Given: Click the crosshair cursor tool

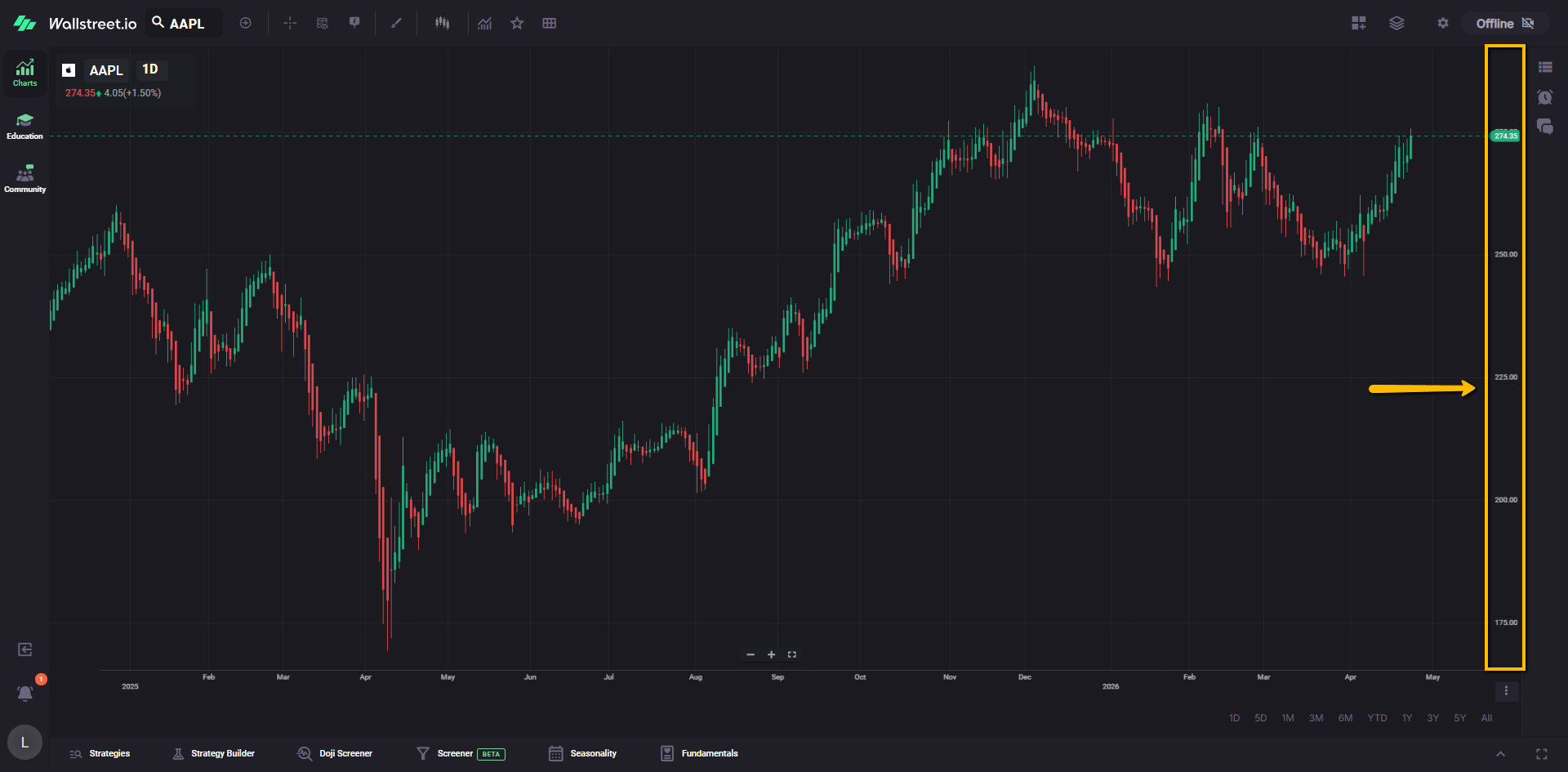Looking at the screenshot, I should [x=290, y=24].
